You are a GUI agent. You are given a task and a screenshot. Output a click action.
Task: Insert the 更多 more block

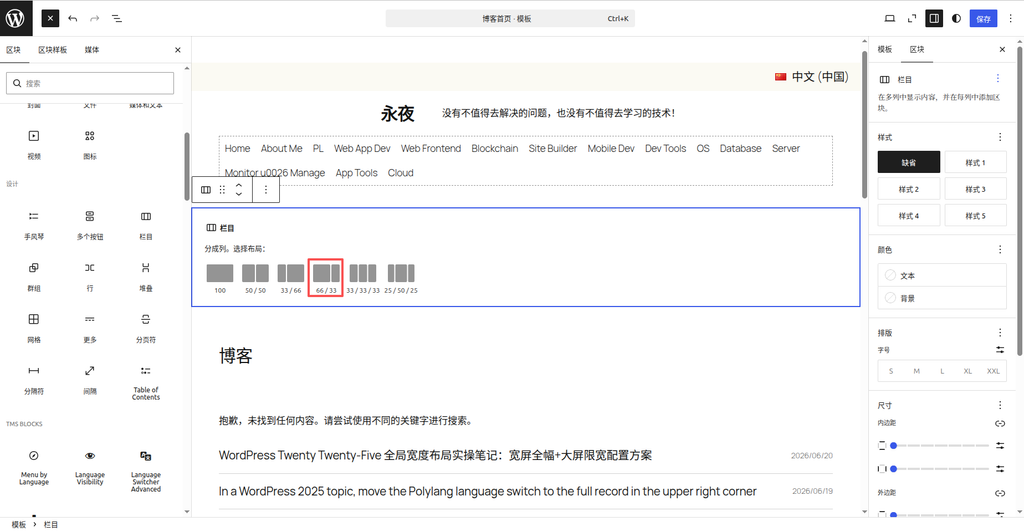89,328
